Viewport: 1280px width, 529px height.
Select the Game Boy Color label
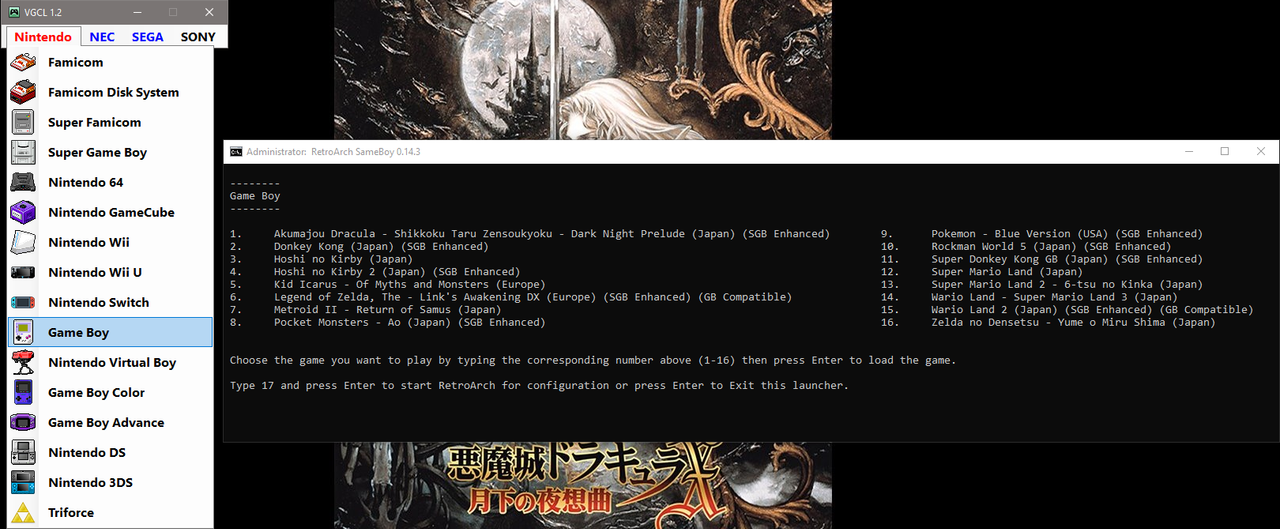click(97, 392)
